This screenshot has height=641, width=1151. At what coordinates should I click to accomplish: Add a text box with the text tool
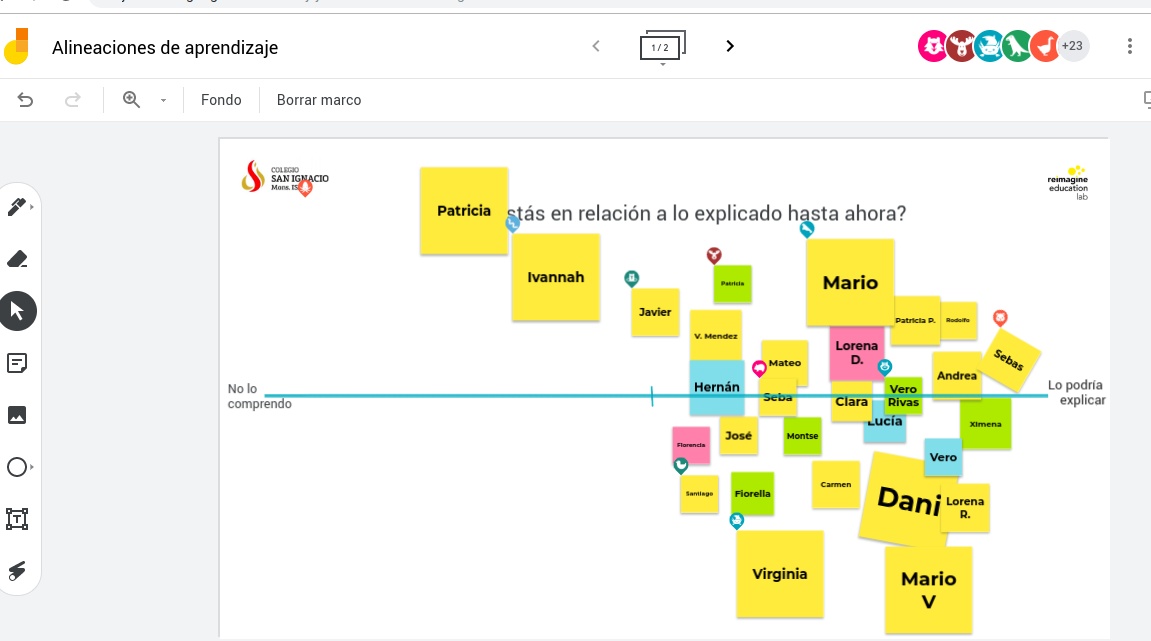click(x=17, y=519)
